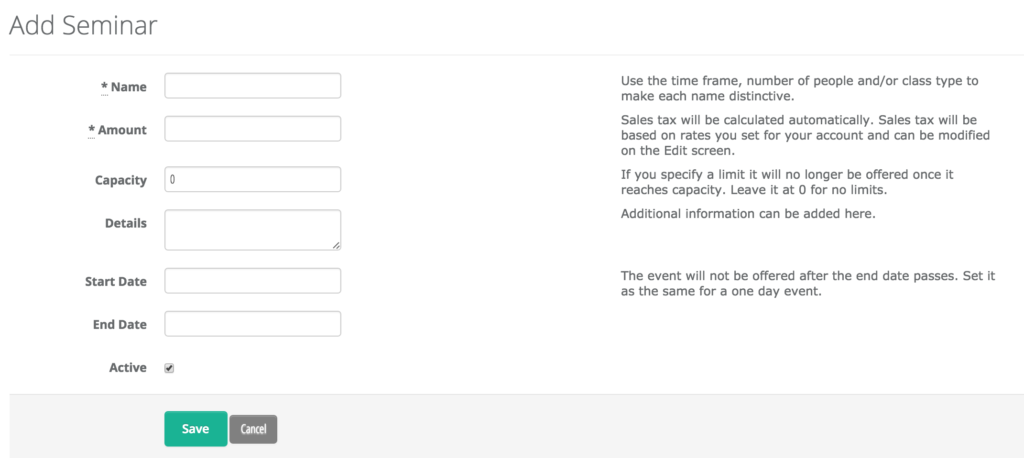Screen dimensions: 1024x458
Task: Open the End Date field
Action: point(252,324)
